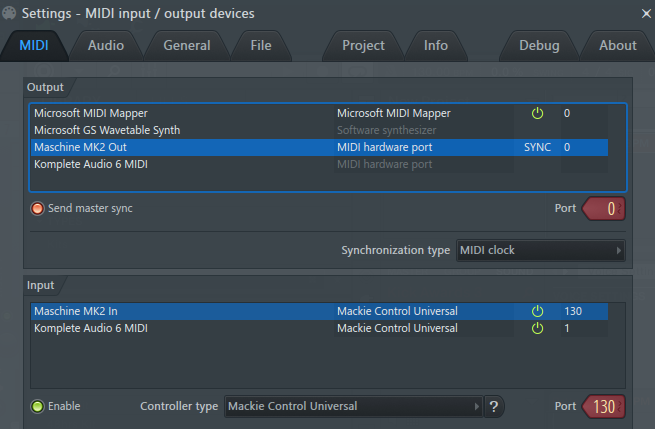The image size is (655, 429).
Task: Open the File tab
Action: (261, 46)
